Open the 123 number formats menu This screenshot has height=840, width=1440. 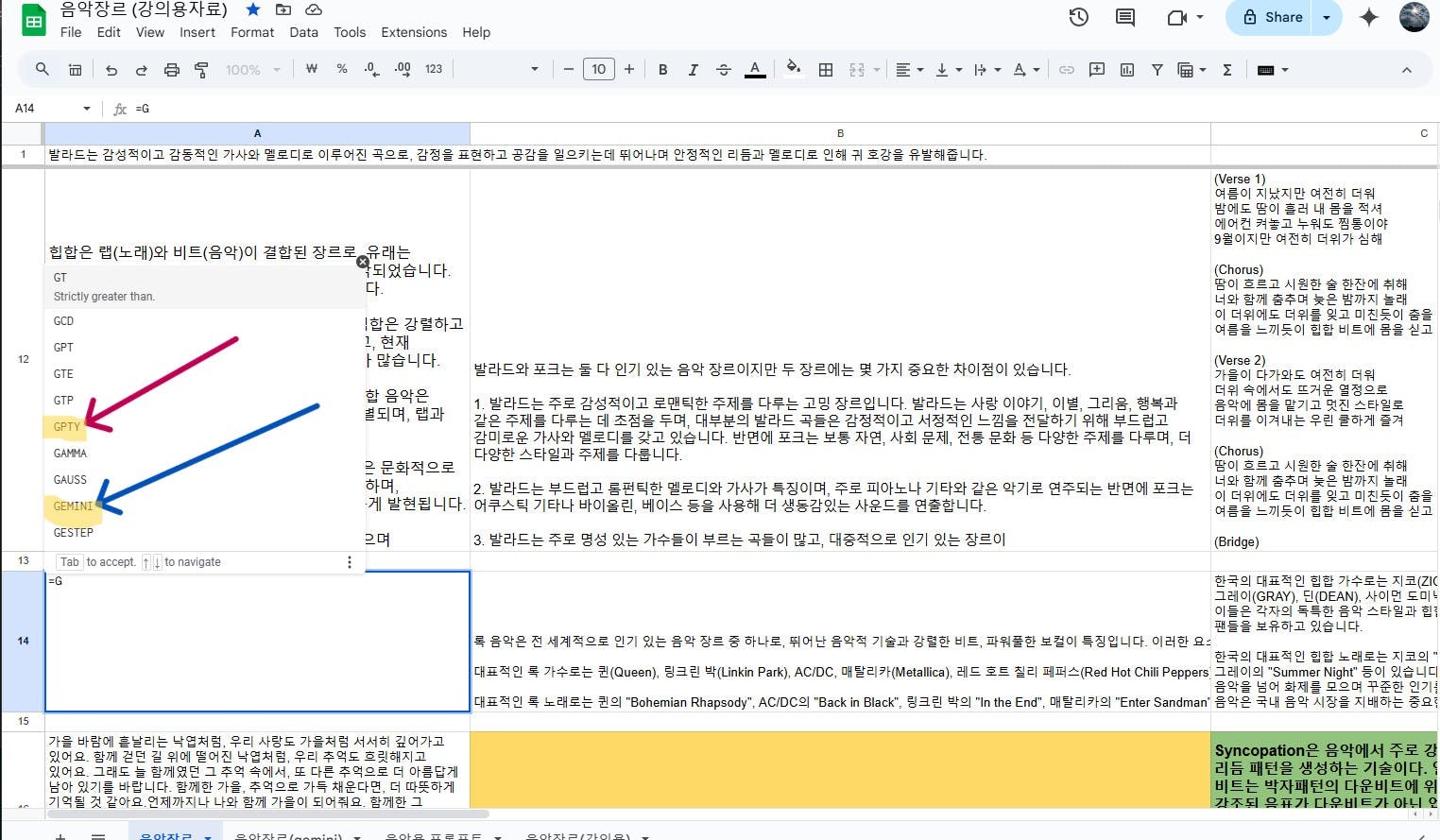pyautogui.click(x=434, y=69)
